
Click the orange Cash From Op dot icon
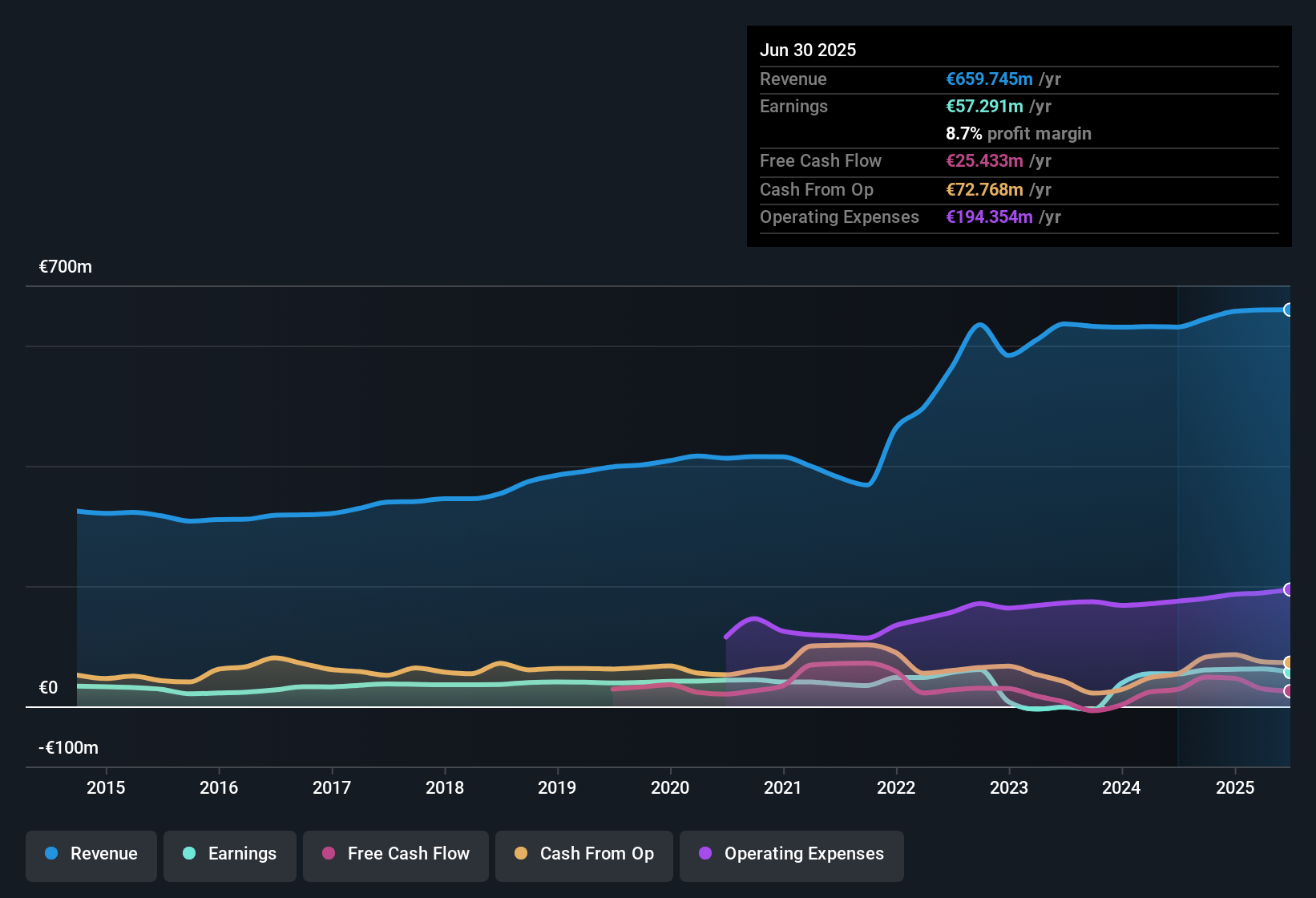coord(520,855)
